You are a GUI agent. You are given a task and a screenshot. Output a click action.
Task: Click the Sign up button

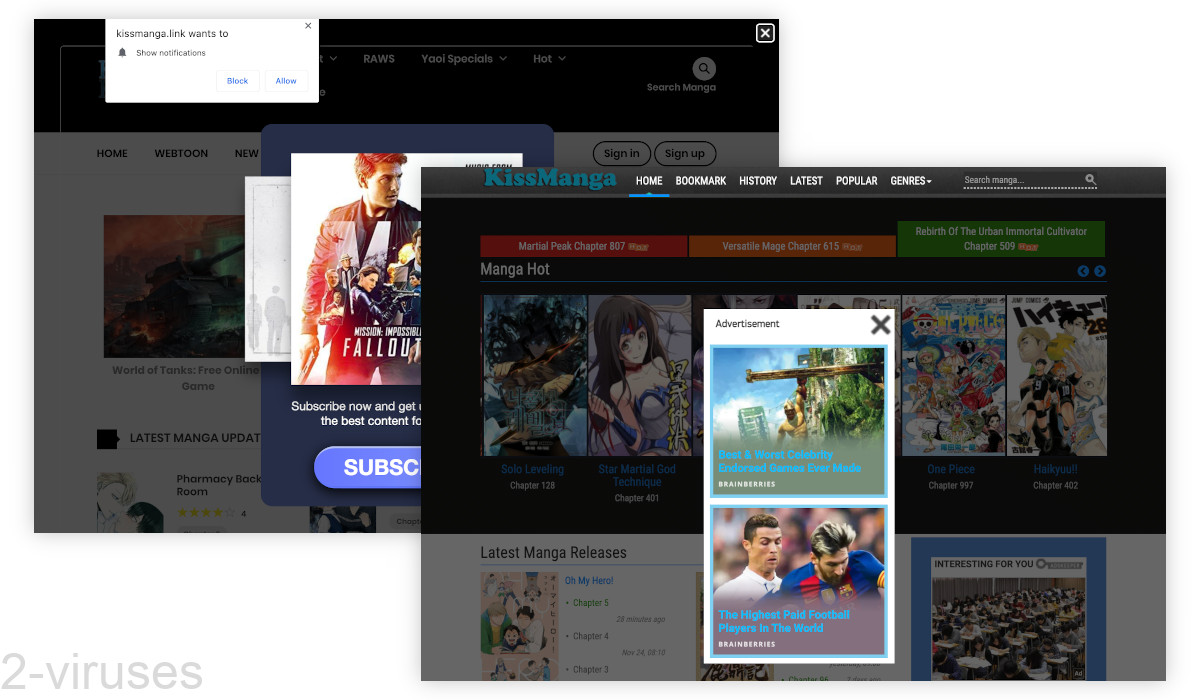pos(685,153)
